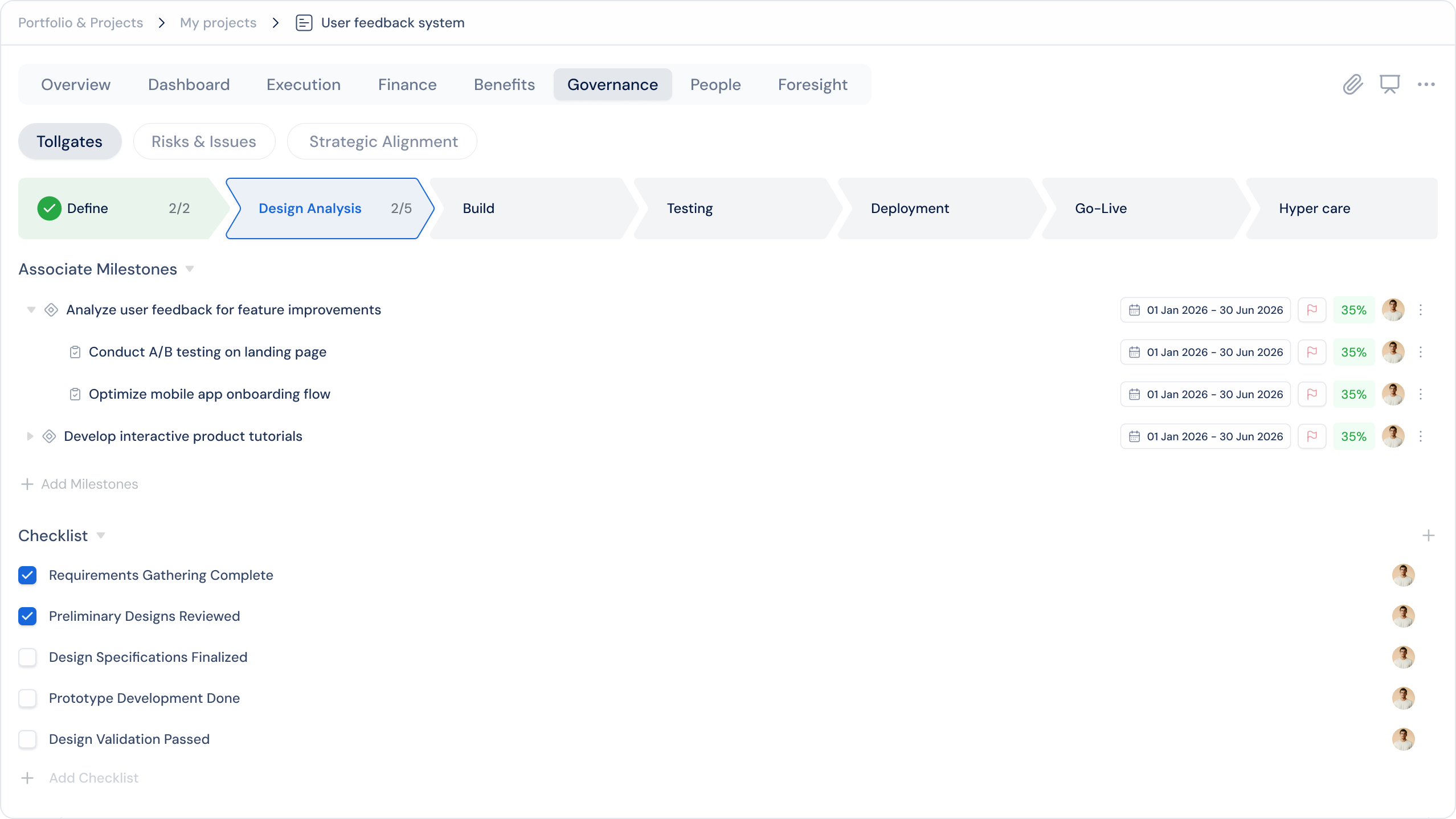The width and height of the screenshot is (1456, 819).
Task: Switch to the Execution tab
Action: coord(304,84)
